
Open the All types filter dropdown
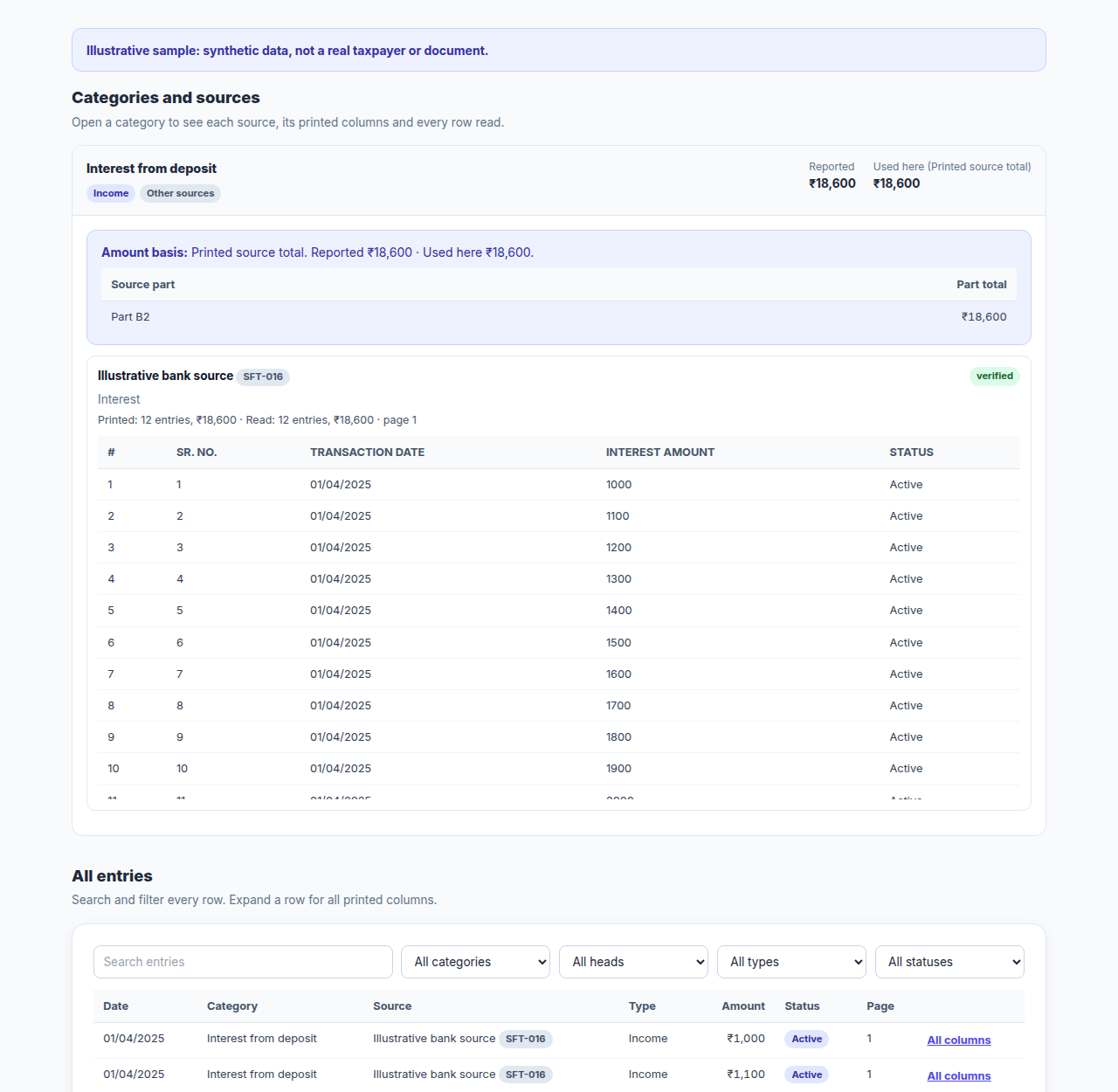pos(791,962)
